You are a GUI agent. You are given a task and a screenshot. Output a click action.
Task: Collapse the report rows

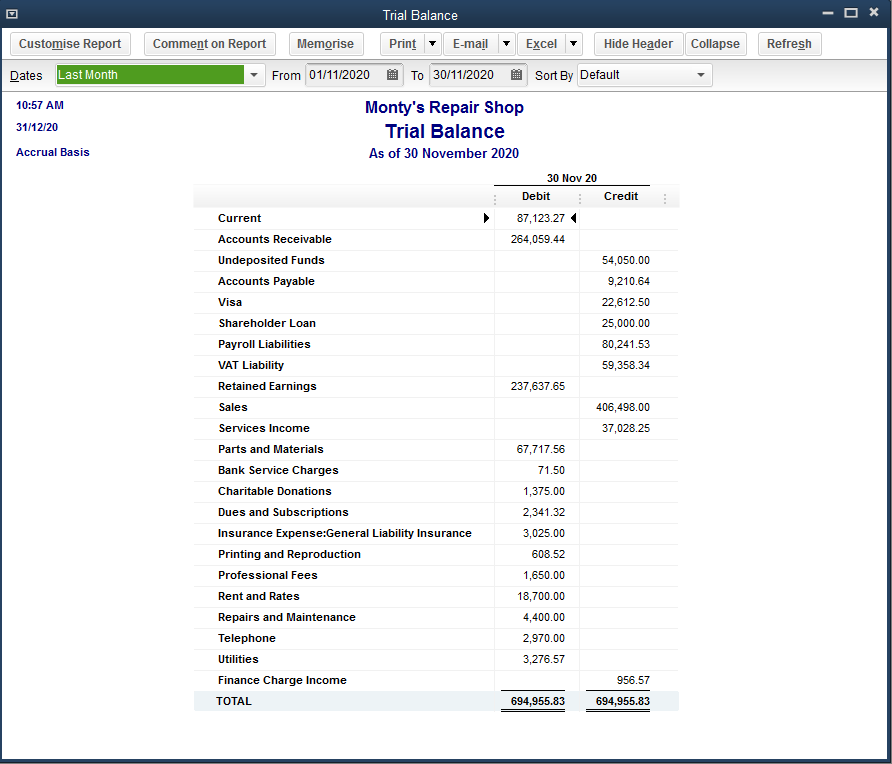[x=715, y=44]
